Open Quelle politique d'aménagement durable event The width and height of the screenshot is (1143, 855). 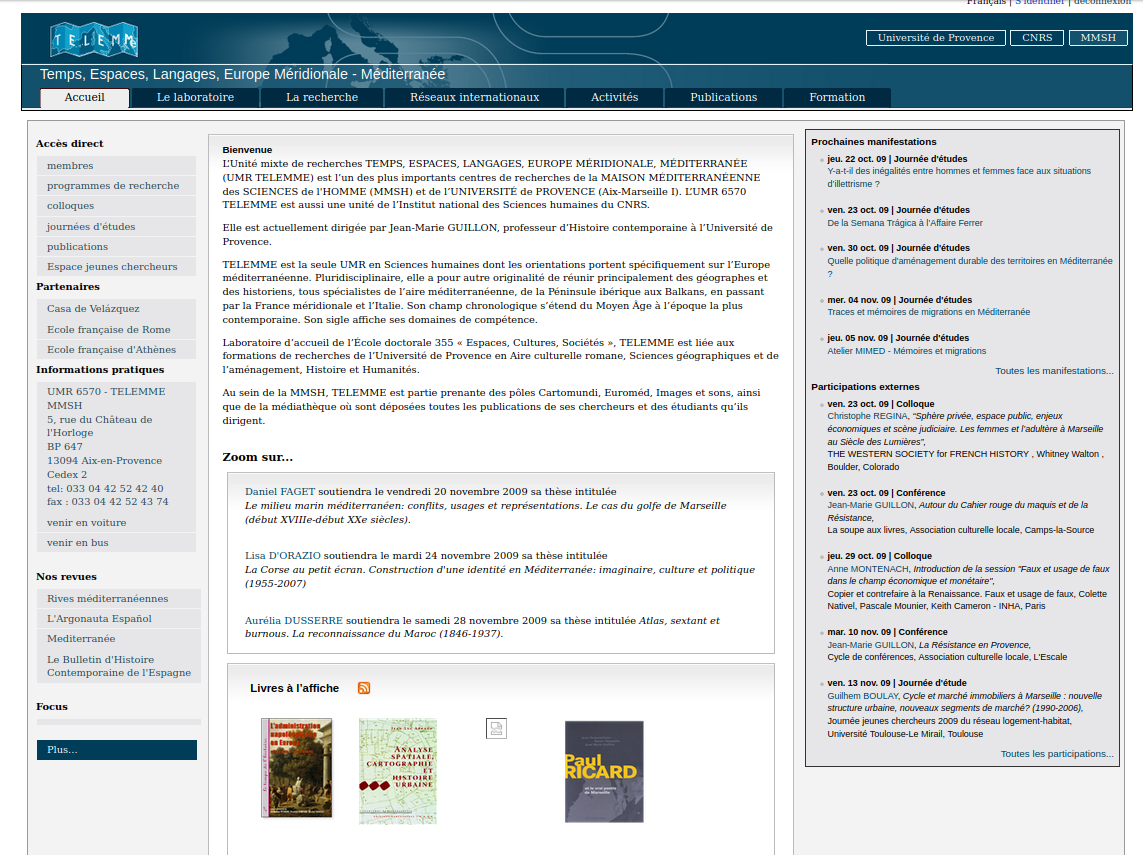click(x=970, y=268)
